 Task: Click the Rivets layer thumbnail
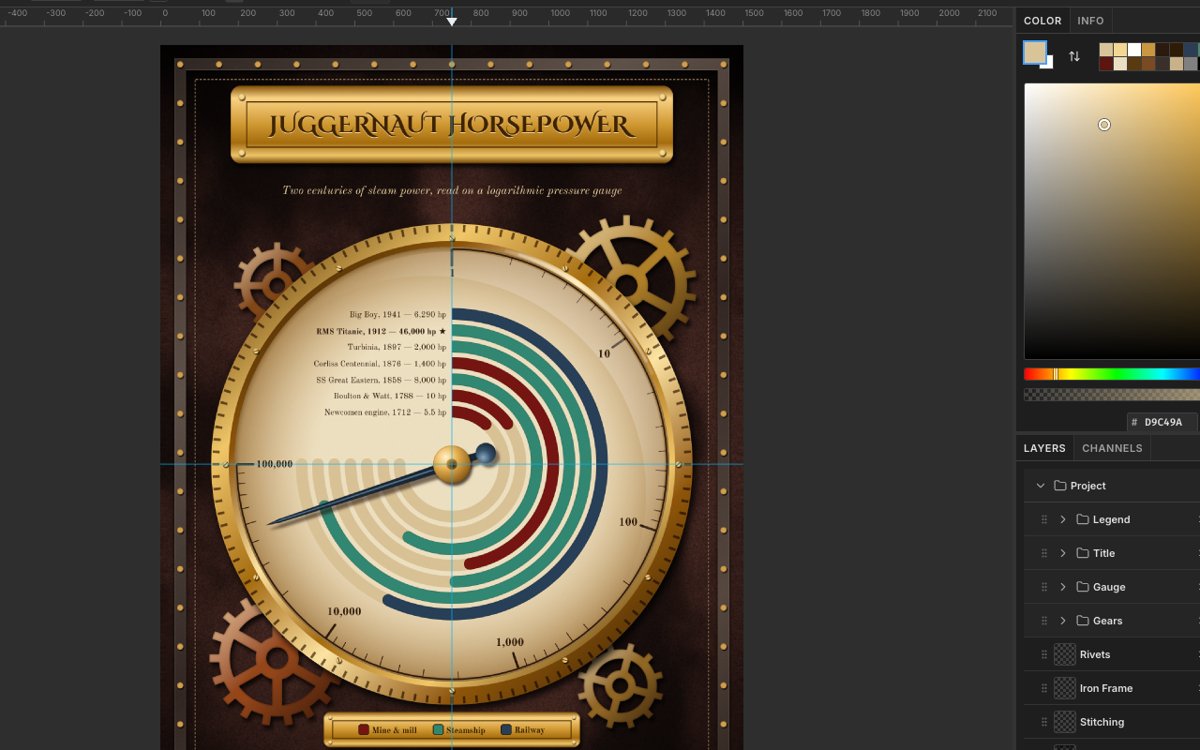[1065, 654]
